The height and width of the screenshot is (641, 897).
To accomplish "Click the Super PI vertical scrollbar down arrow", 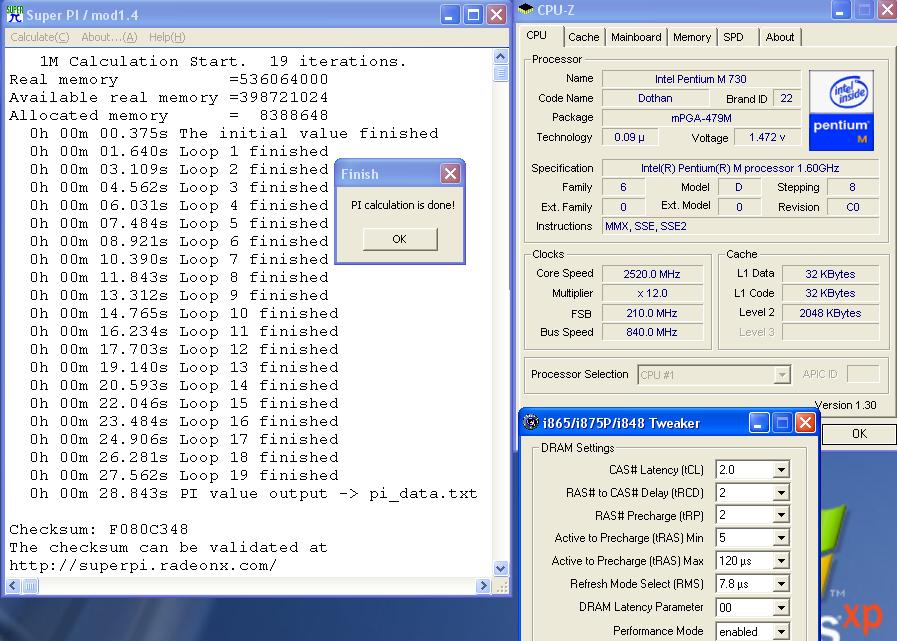I will tap(501, 568).
